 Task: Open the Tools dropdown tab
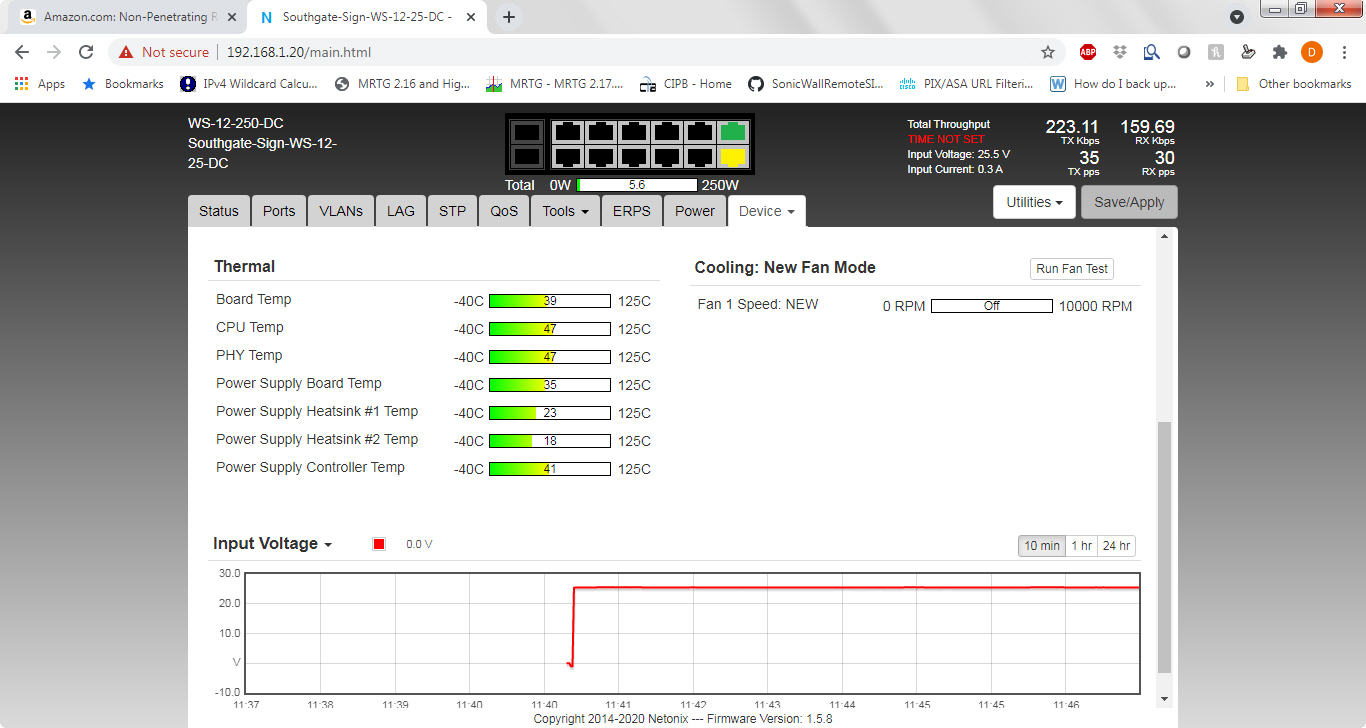[565, 211]
